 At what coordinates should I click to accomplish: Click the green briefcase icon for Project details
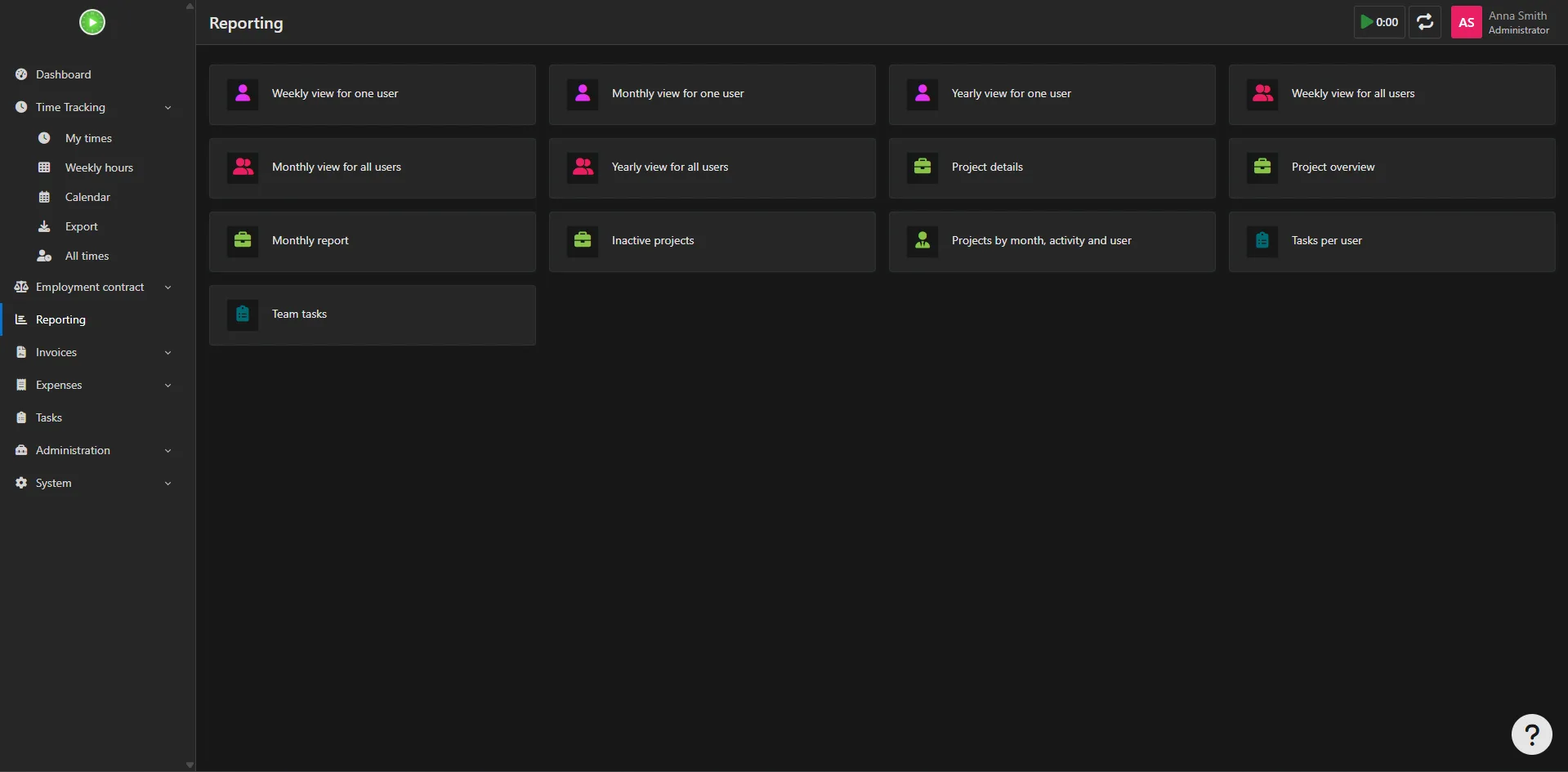922,167
